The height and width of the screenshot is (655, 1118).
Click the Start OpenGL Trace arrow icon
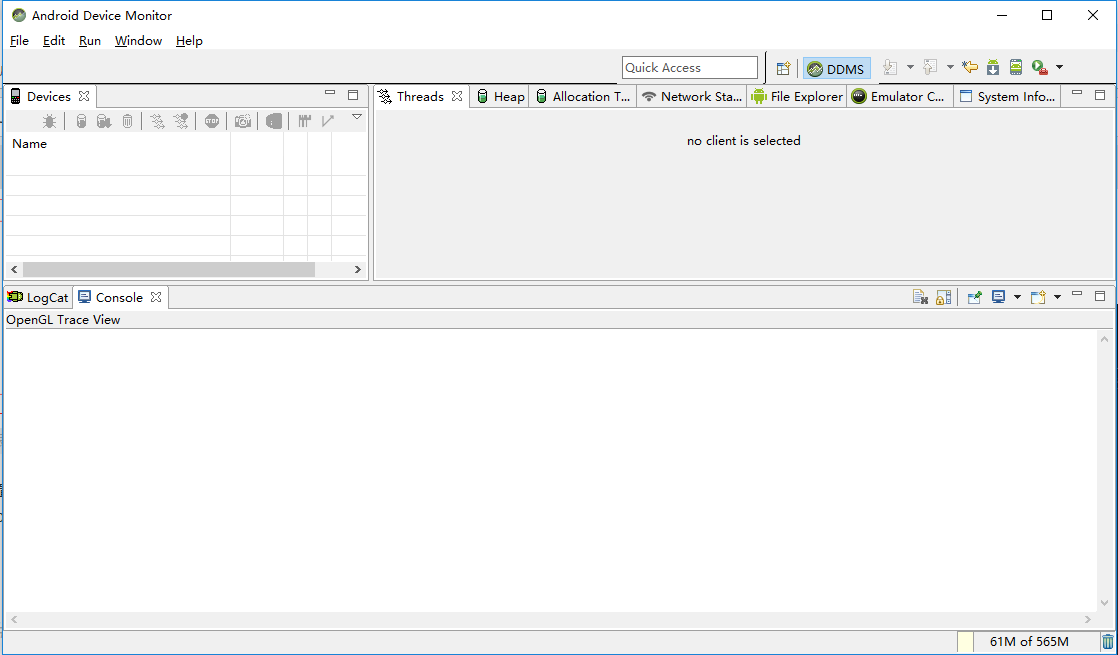(x=328, y=121)
